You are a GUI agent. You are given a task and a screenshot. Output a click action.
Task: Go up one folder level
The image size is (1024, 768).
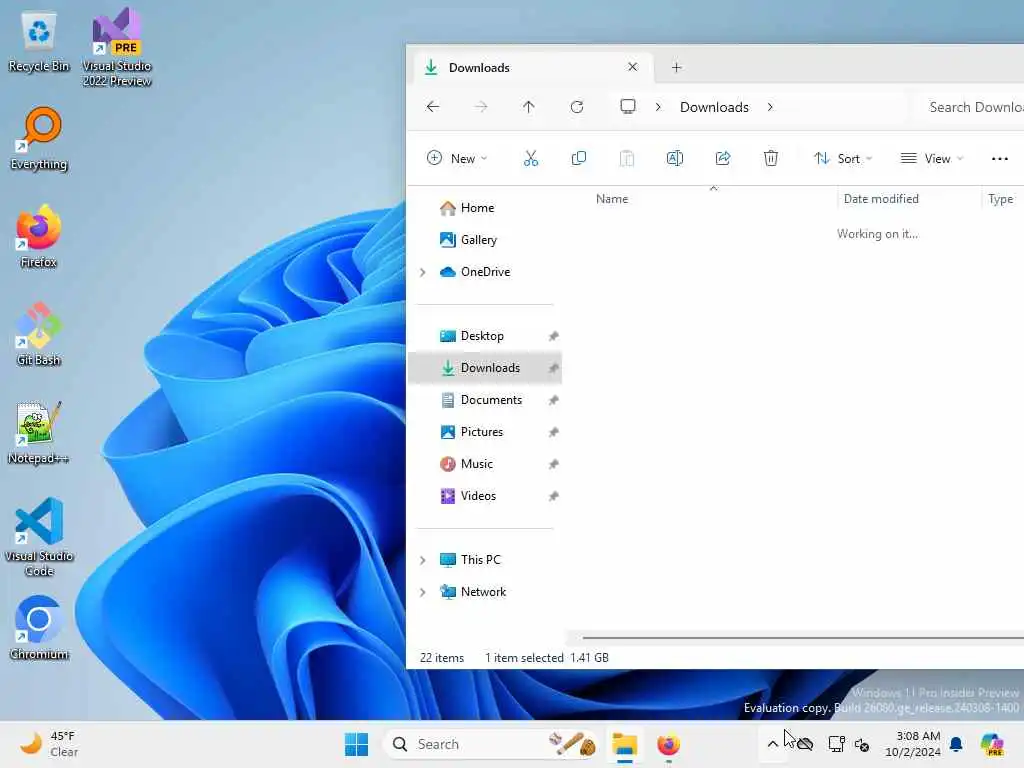[528, 106]
